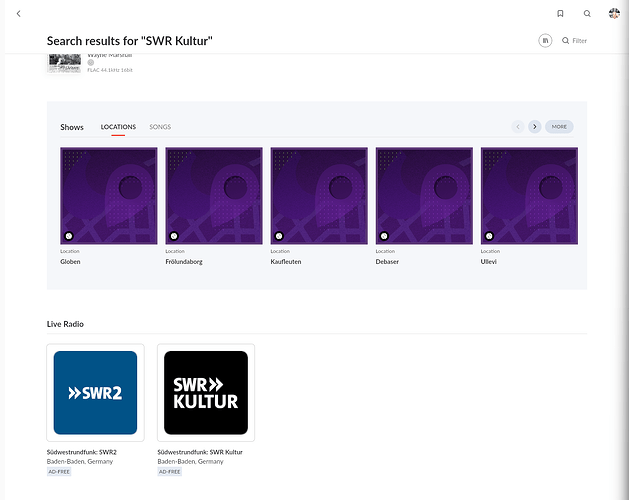Screen dimensions: 629x500
Task: Click the Globen location name
Action: pyautogui.click(x=70, y=260)
